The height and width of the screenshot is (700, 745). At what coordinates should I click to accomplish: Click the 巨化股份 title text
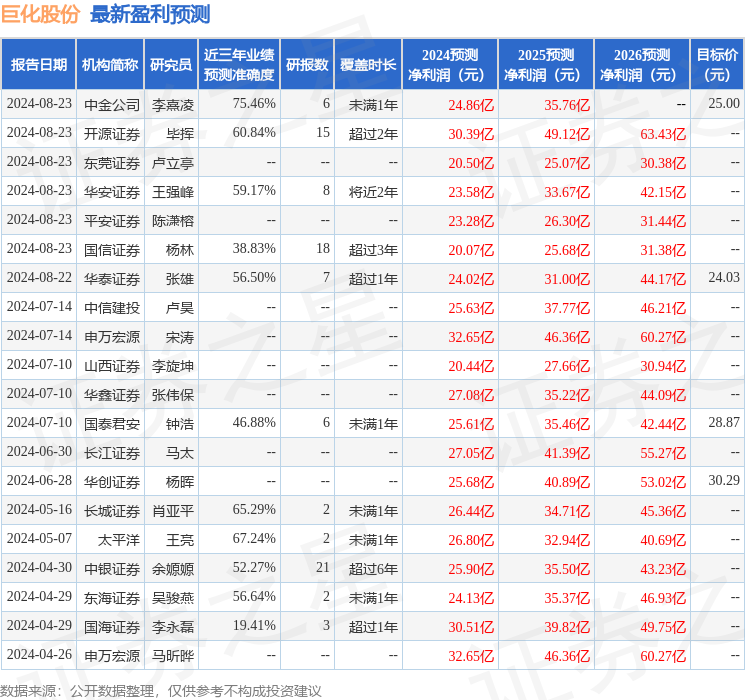[40, 14]
